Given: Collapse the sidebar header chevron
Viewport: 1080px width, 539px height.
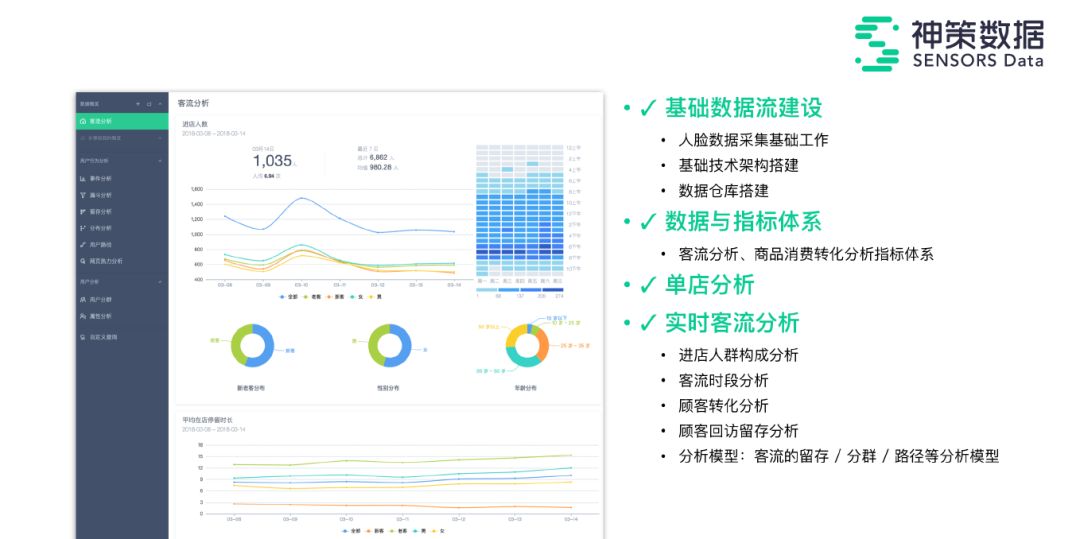Looking at the screenshot, I should [160, 104].
